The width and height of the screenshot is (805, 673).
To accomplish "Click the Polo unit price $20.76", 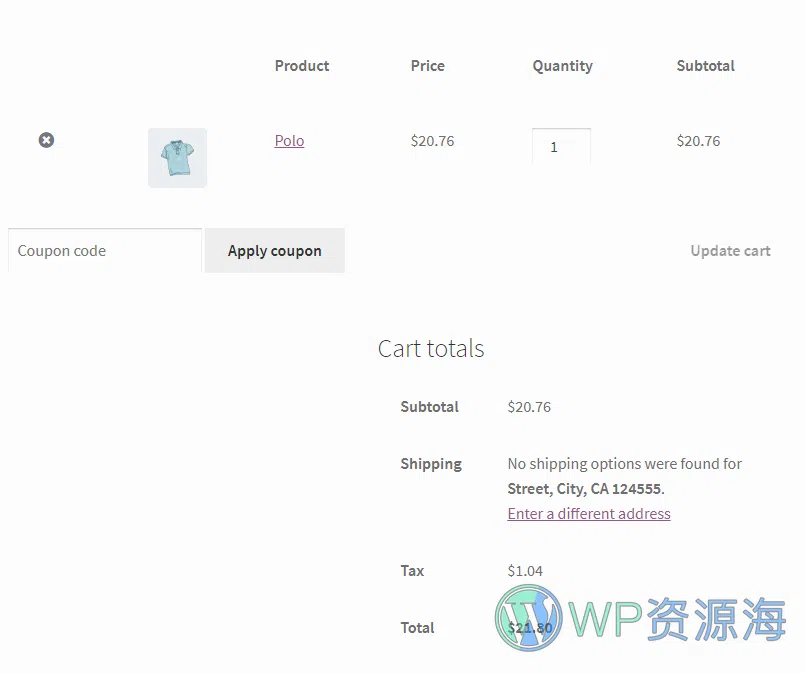I will point(432,141).
